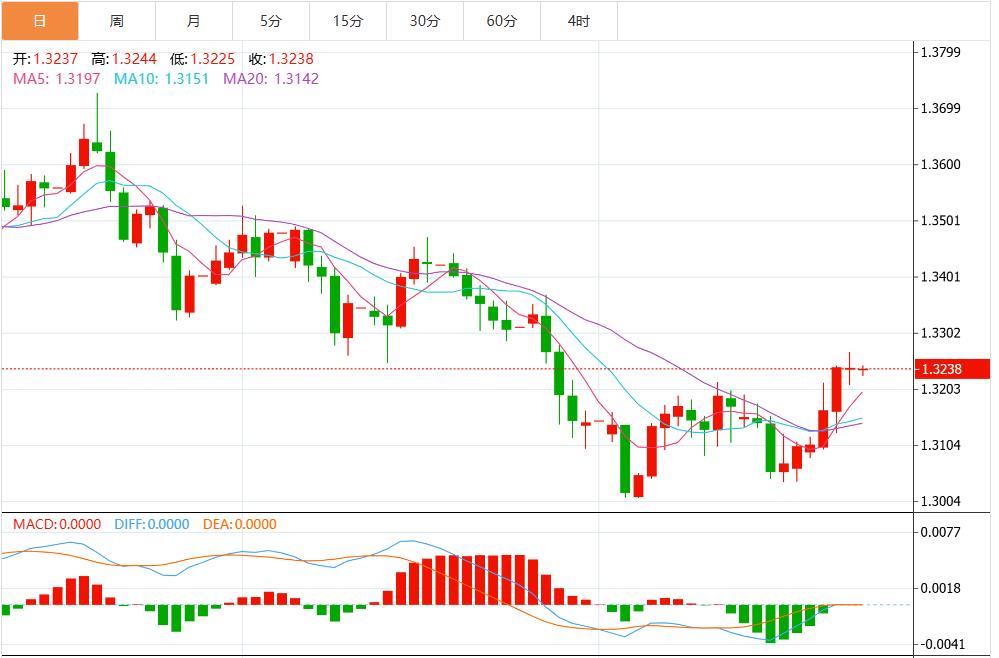999x658 pixels.
Task: Open the 月 (monthly) timeframe tab
Action: click(193, 21)
